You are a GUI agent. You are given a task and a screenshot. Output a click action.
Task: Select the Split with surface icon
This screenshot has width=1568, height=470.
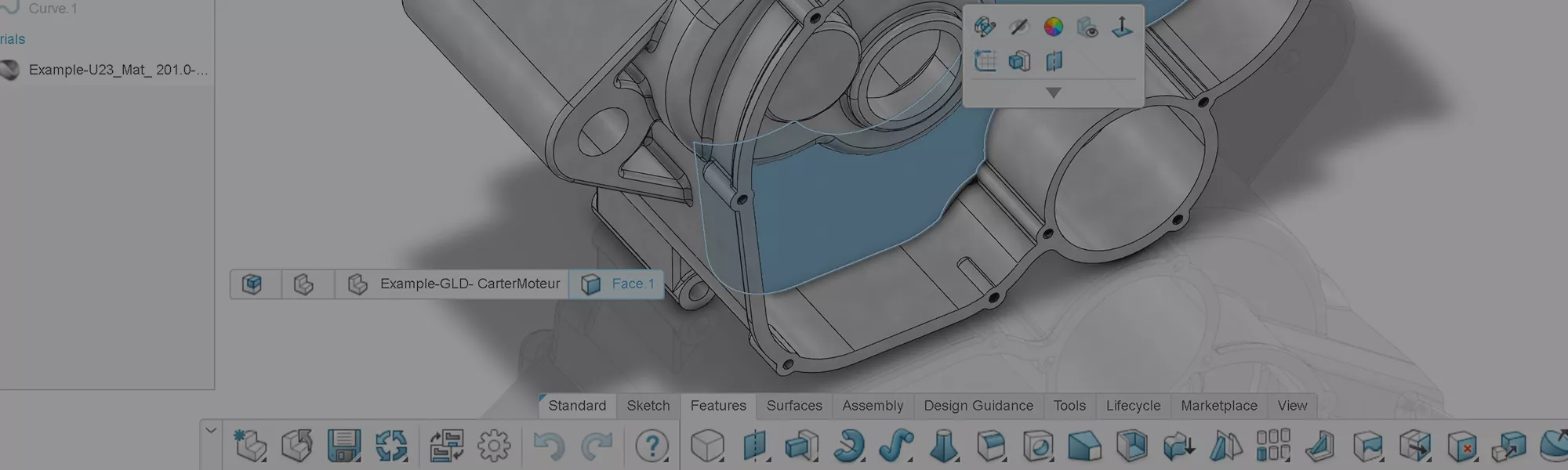point(1368,446)
